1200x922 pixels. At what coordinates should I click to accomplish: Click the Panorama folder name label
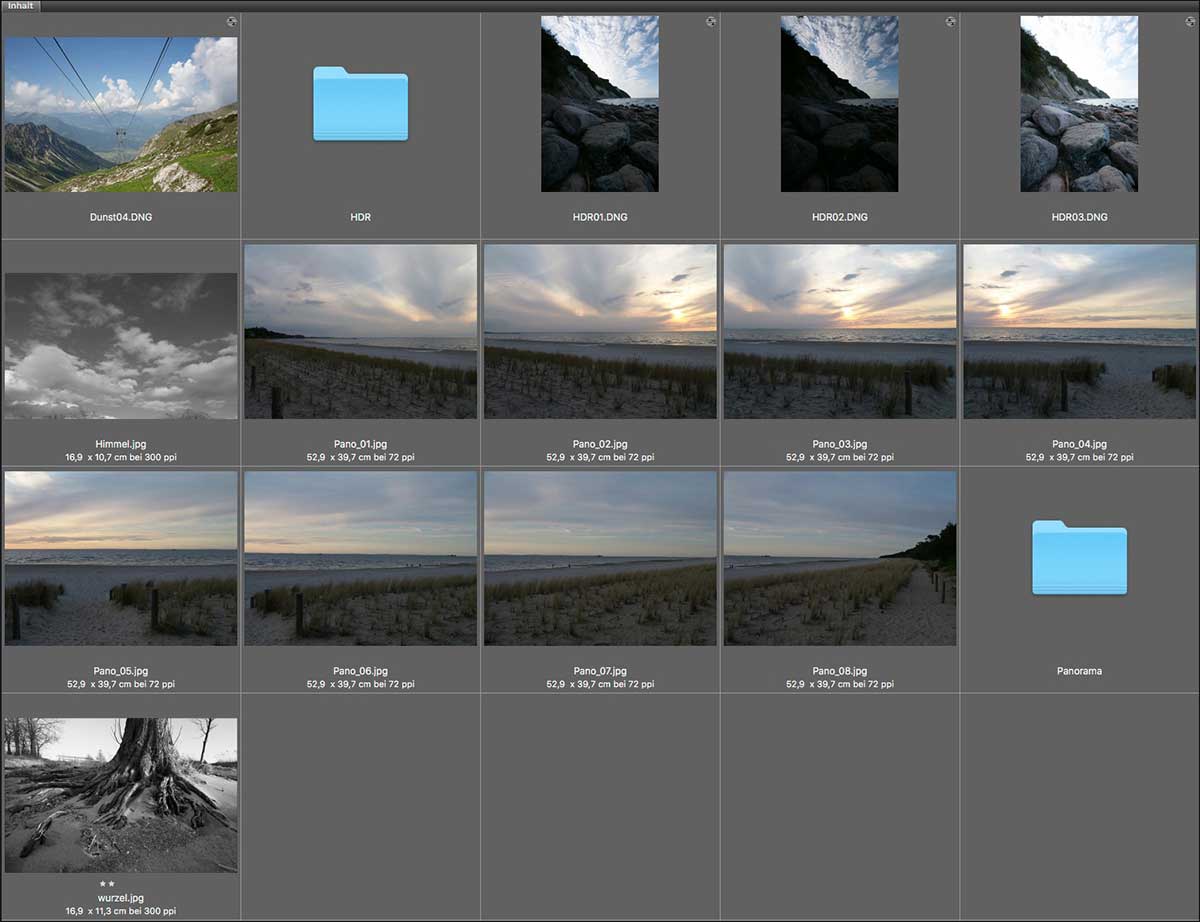coord(1079,671)
